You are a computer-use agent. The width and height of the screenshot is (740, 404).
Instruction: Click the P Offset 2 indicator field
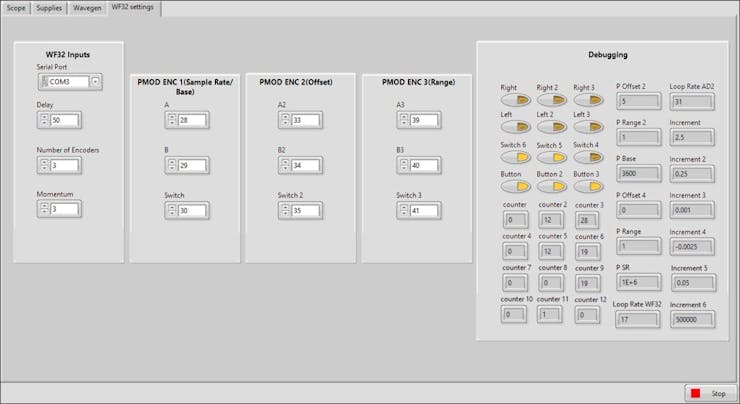point(639,101)
